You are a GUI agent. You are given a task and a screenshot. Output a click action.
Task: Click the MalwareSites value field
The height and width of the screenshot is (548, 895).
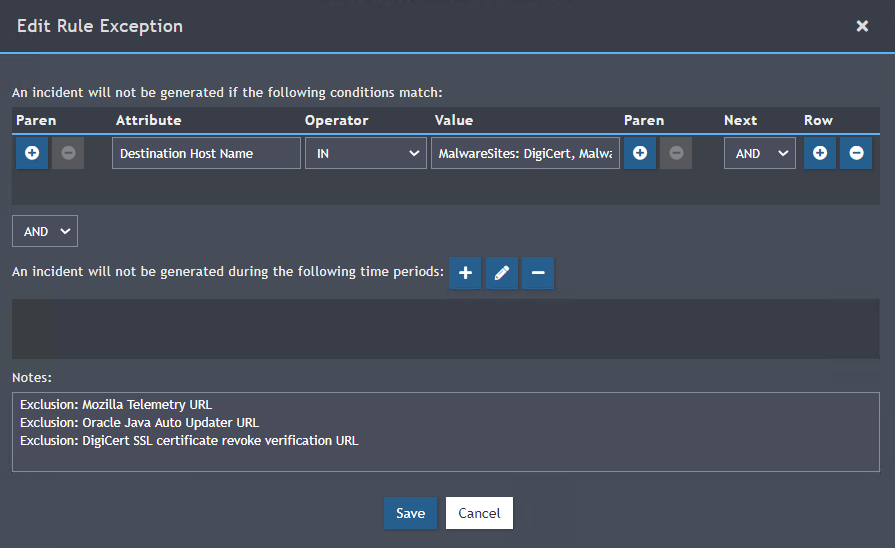(x=525, y=153)
